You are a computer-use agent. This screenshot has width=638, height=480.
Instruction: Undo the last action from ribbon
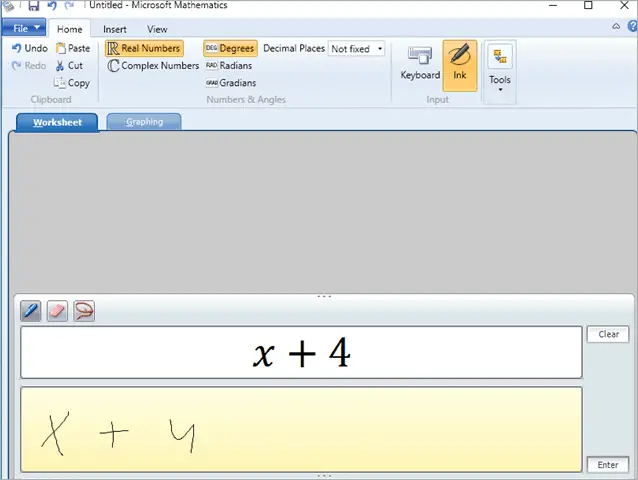pyautogui.click(x=30, y=48)
